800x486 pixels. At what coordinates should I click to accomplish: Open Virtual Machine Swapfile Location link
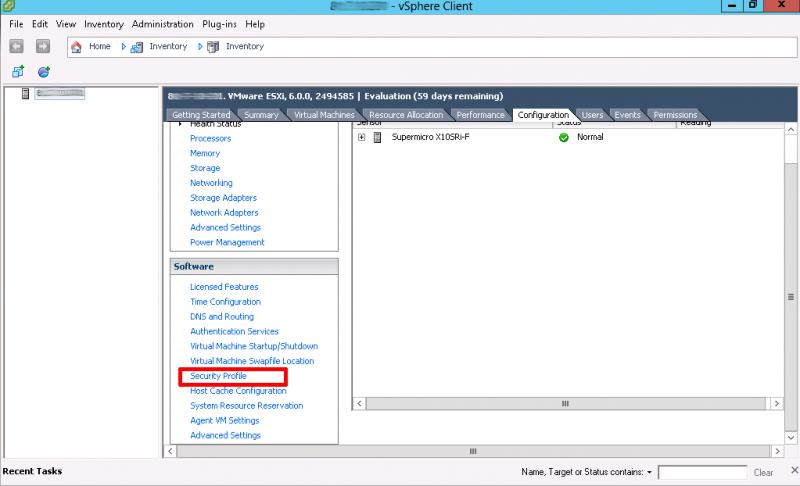pos(252,361)
